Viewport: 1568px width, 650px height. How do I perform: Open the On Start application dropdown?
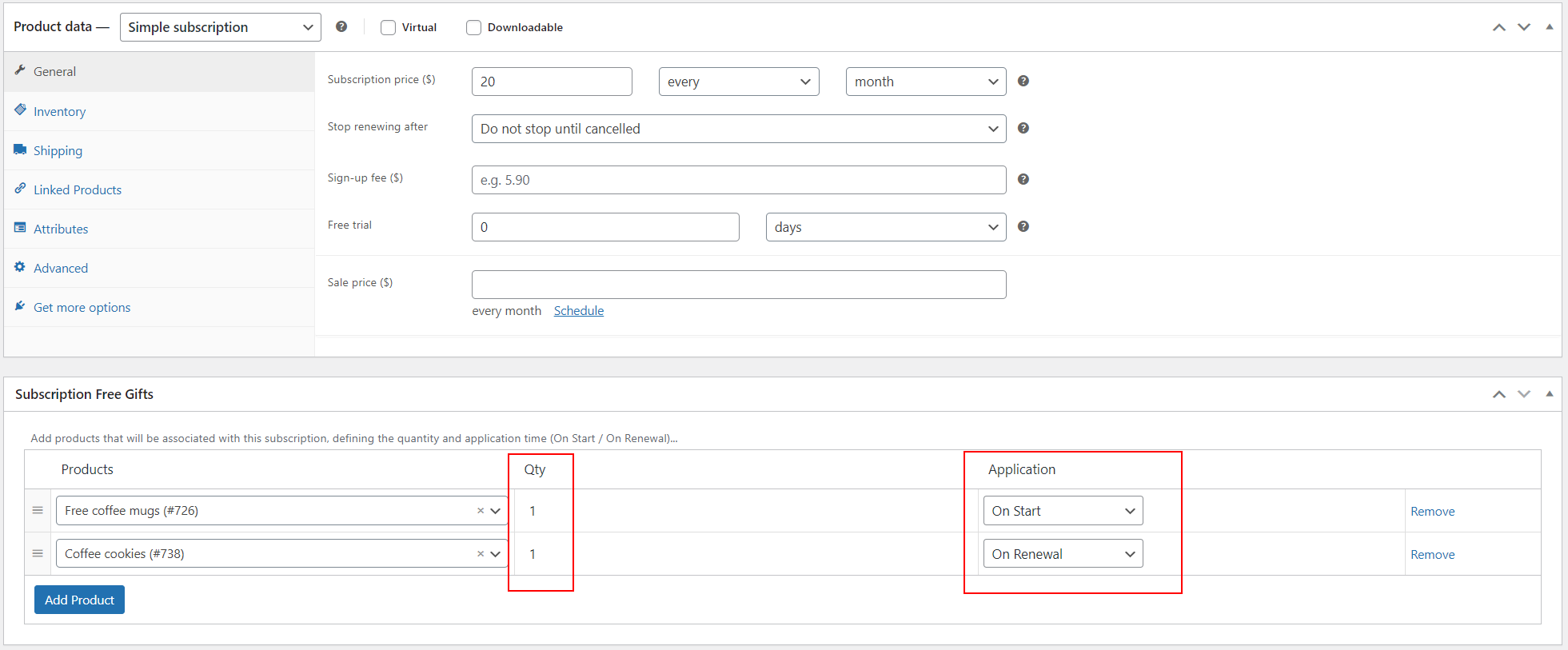click(1063, 511)
